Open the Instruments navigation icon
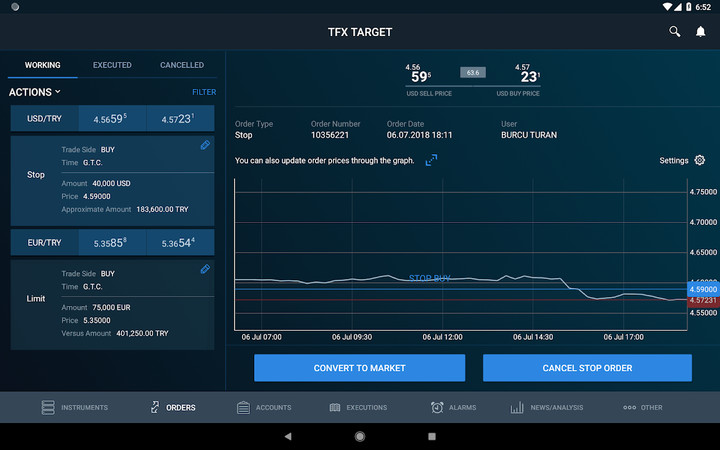Viewport: 720px width, 450px height. coord(48,407)
